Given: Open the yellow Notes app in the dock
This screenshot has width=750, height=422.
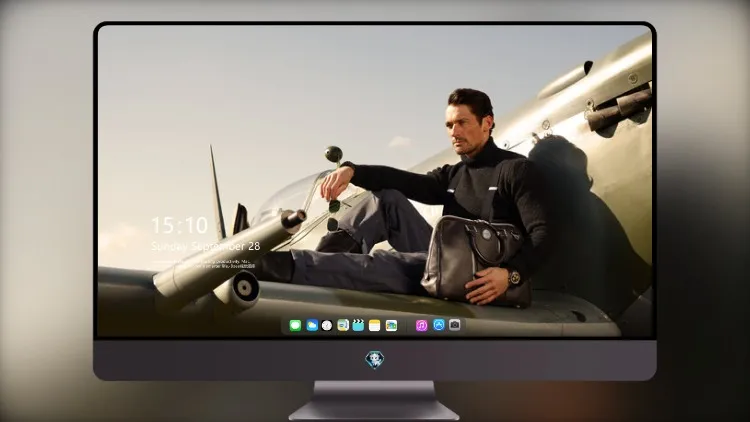Looking at the screenshot, I should click(x=375, y=326).
